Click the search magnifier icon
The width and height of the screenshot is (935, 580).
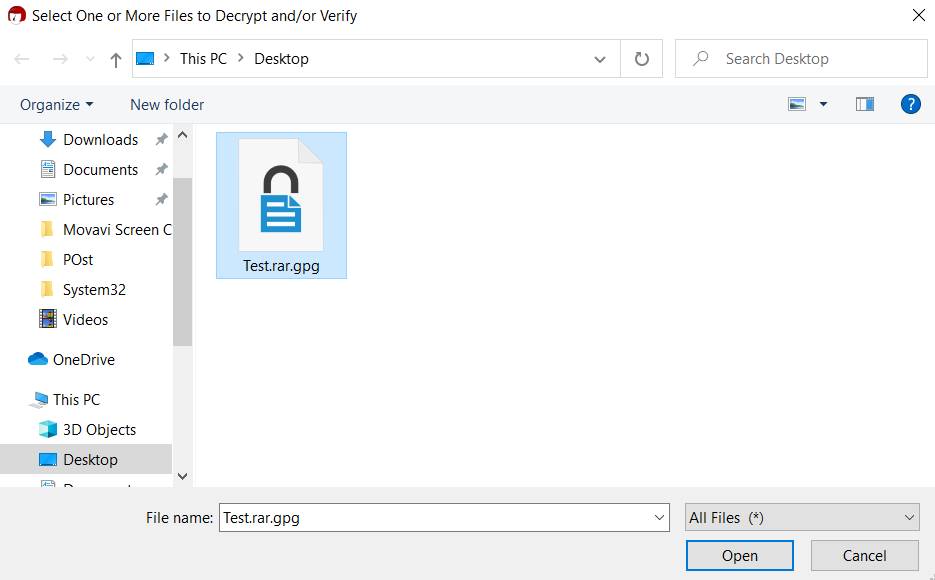pyautogui.click(x=701, y=58)
